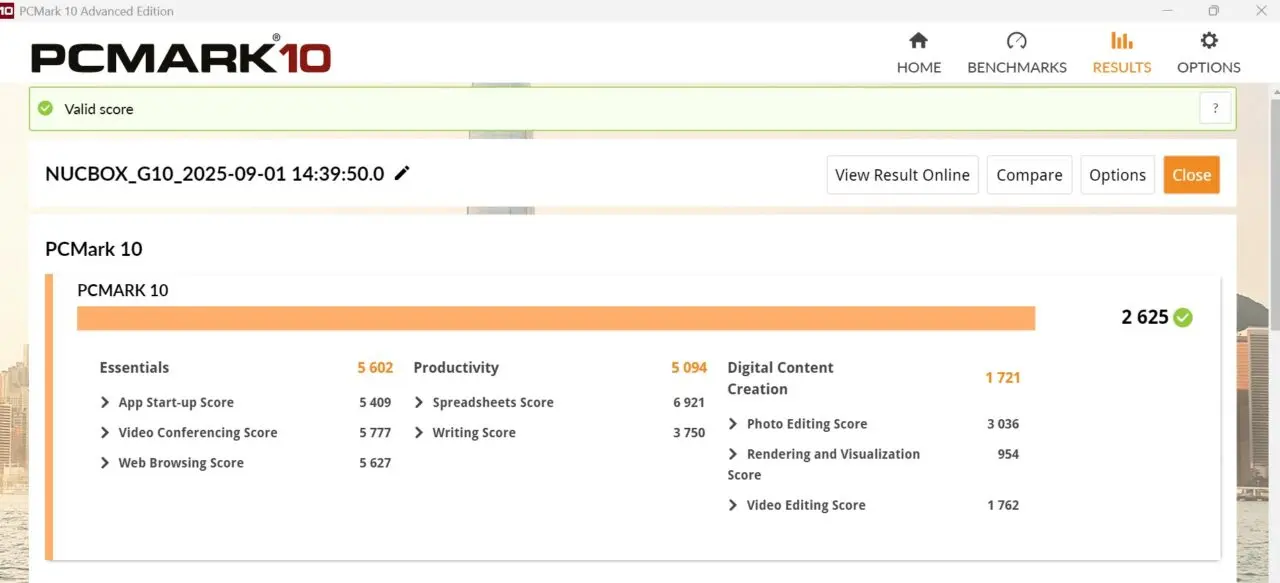Expand the App Start-up Score row
Image resolution: width=1280 pixels, height=583 pixels.
point(105,403)
